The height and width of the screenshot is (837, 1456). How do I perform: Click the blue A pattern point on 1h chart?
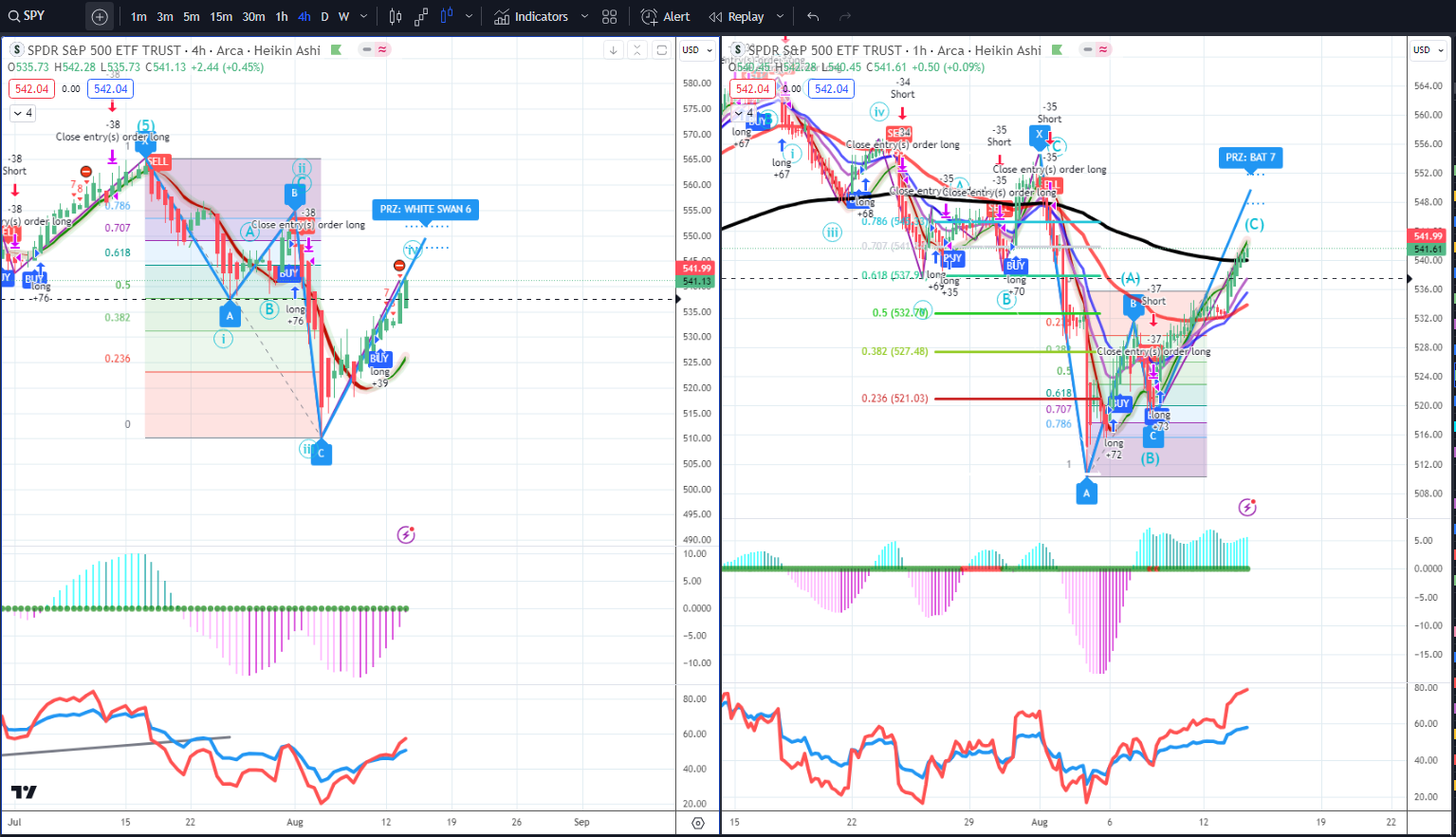1087,493
